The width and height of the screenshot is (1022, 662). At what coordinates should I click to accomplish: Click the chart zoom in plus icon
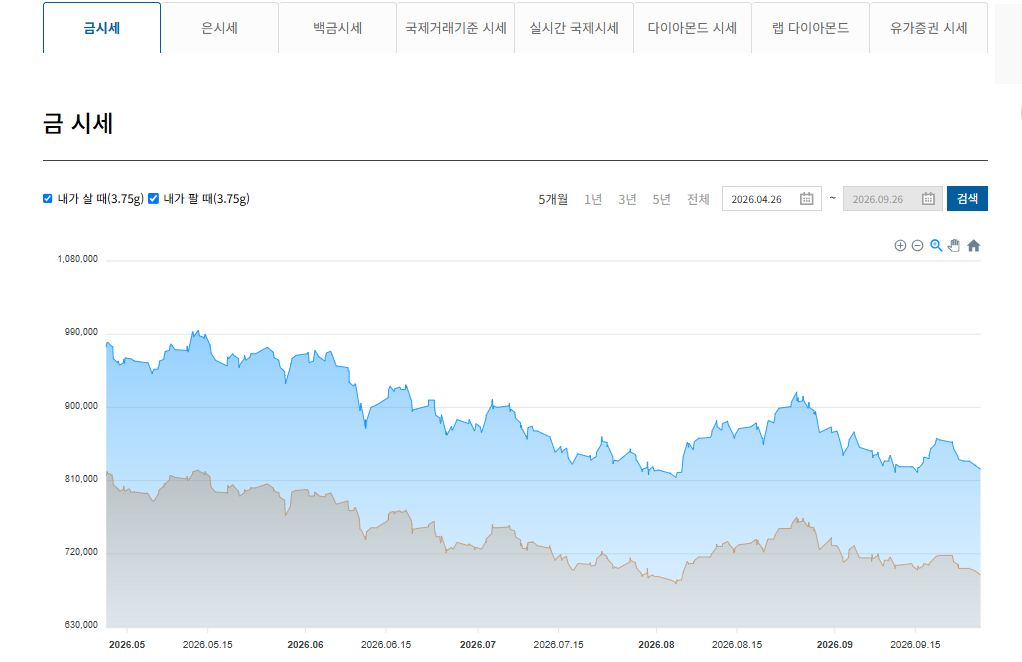(x=900, y=246)
